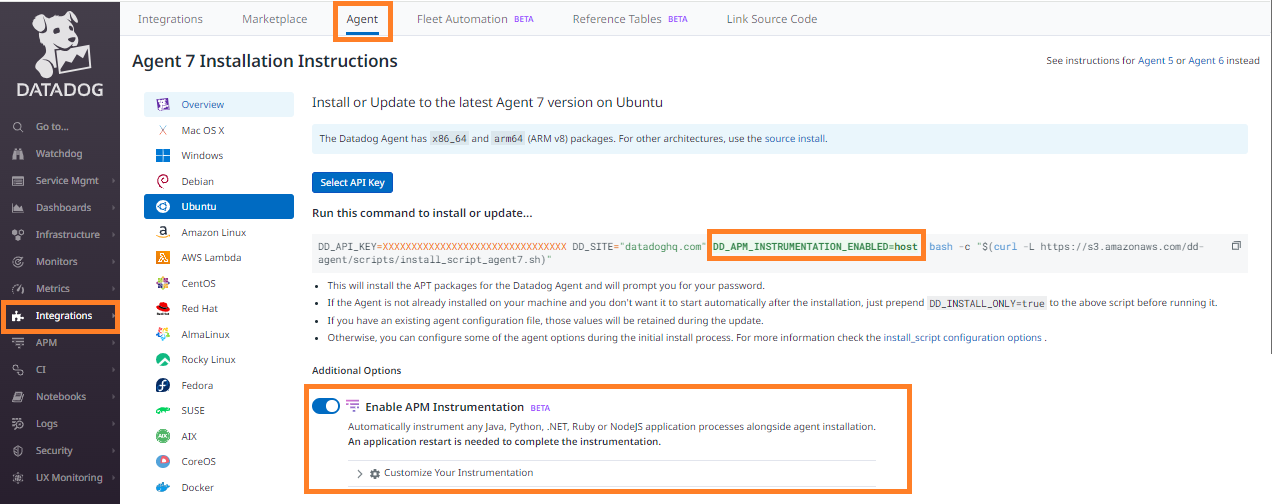Image resolution: width=1272 pixels, height=504 pixels.
Task: Select the Agent tab
Action: point(362,19)
